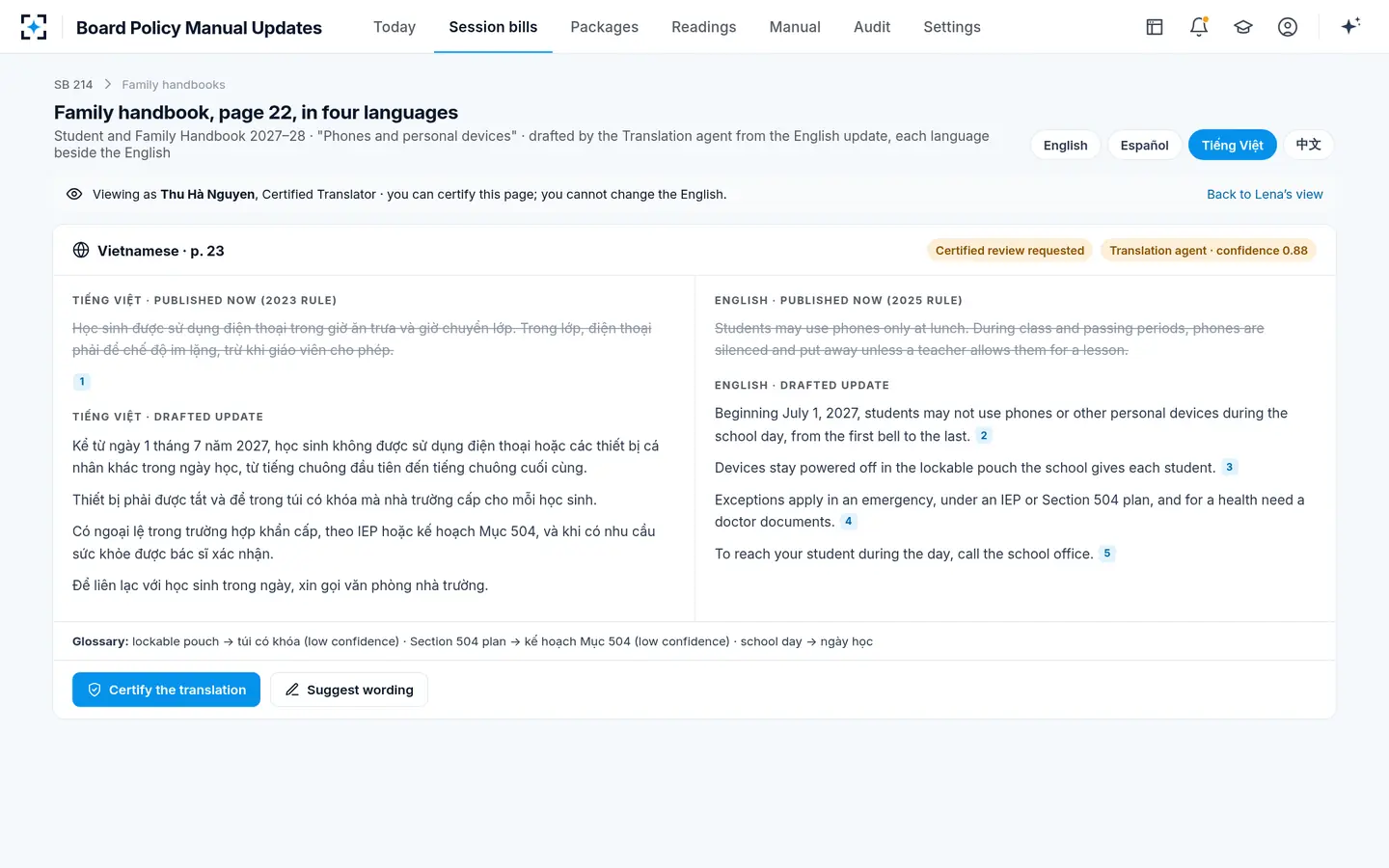This screenshot has height=868, width=1389.
Task: Click the Board Policy Manual Updates title
Action: pos(199,27)
